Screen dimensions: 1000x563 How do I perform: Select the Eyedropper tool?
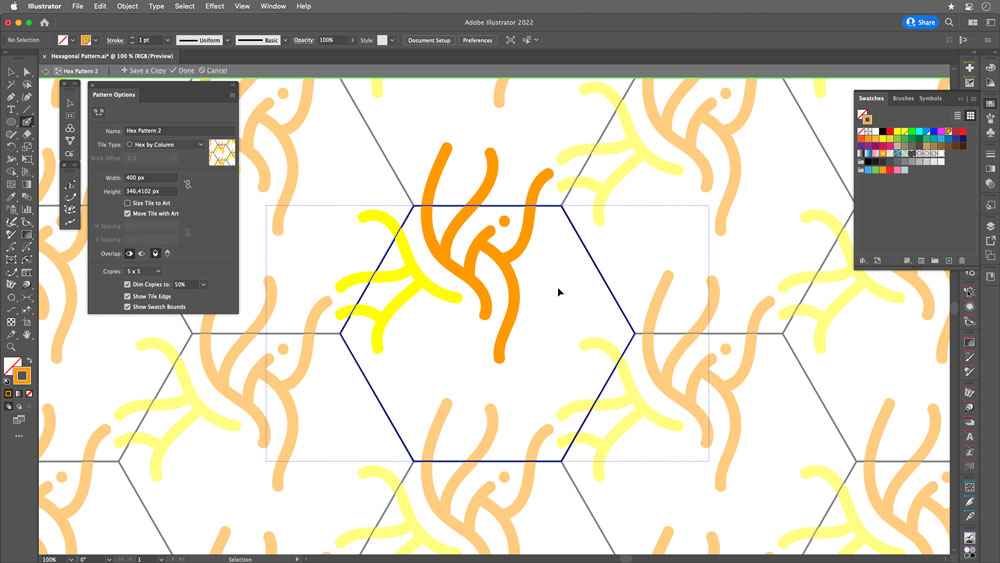[x=11, y=197]
